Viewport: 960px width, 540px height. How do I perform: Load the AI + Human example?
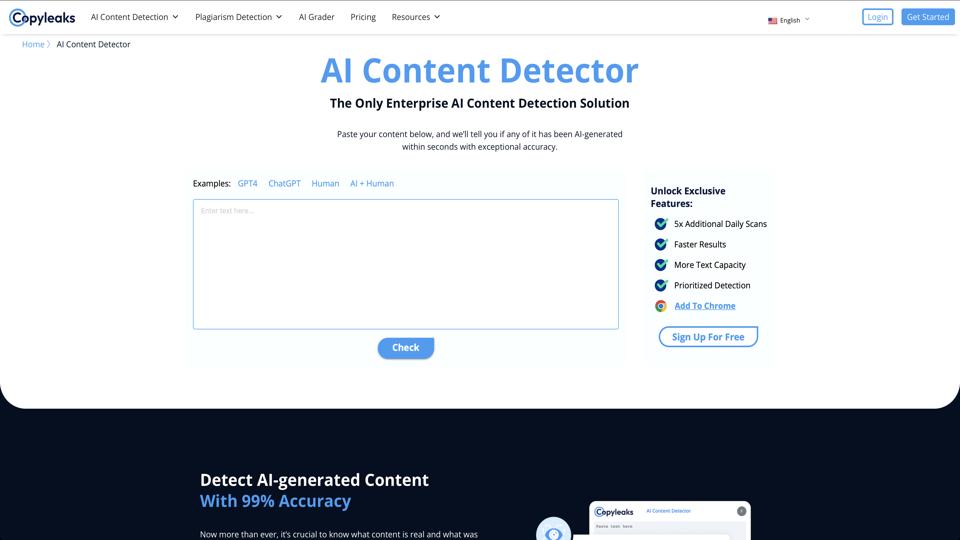(372, 183)
